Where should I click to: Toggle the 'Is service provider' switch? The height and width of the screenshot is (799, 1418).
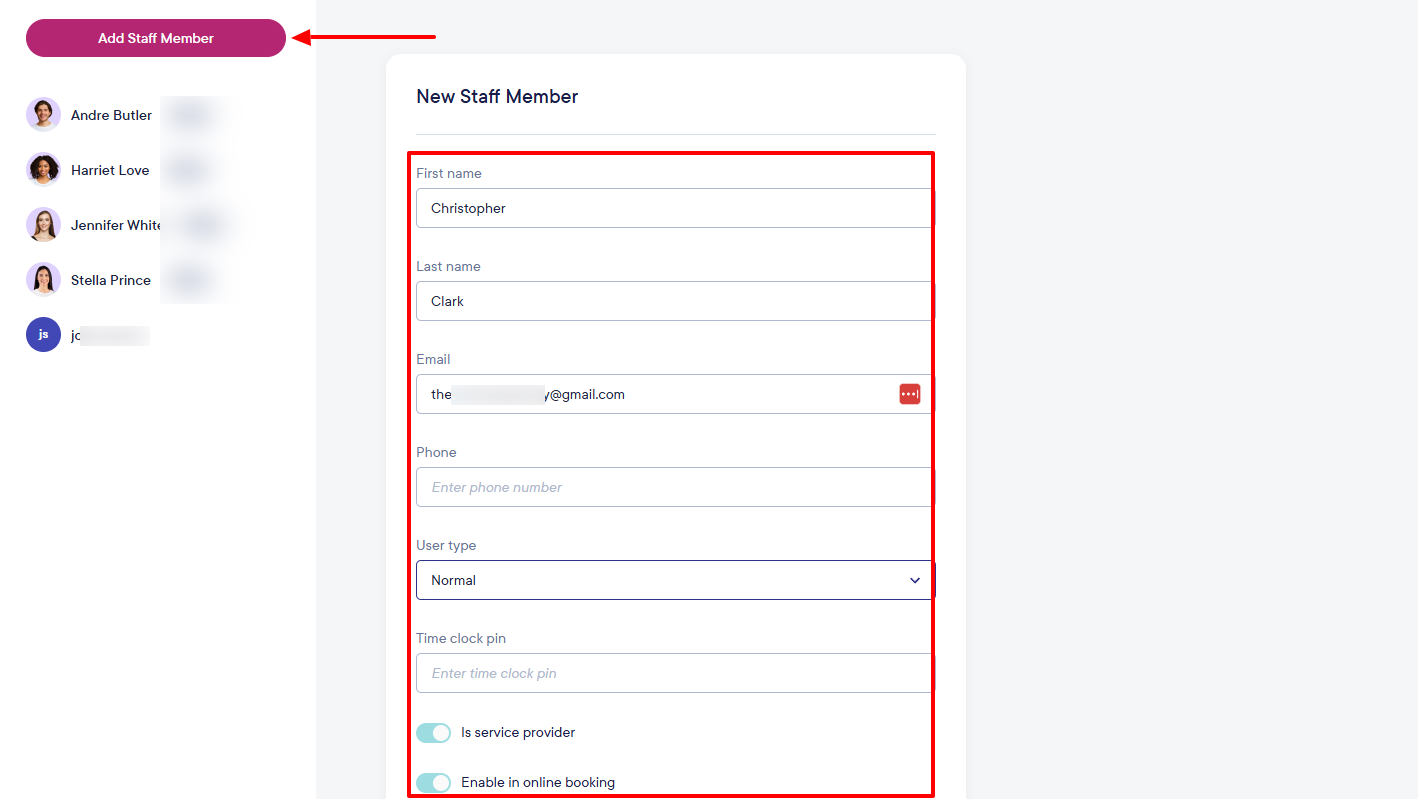[433, 733]
